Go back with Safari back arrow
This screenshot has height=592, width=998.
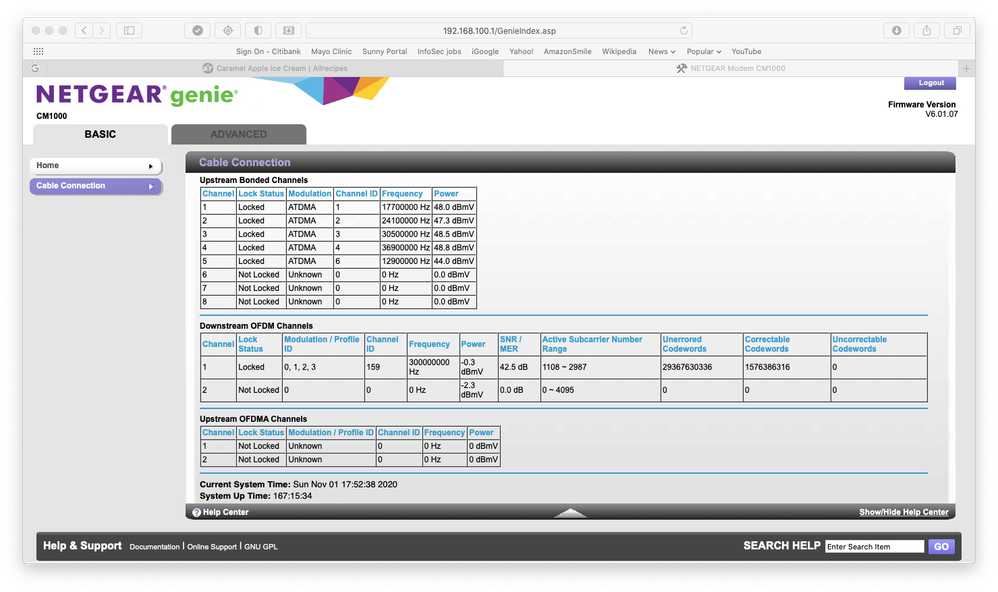click(x=84, y=31)
